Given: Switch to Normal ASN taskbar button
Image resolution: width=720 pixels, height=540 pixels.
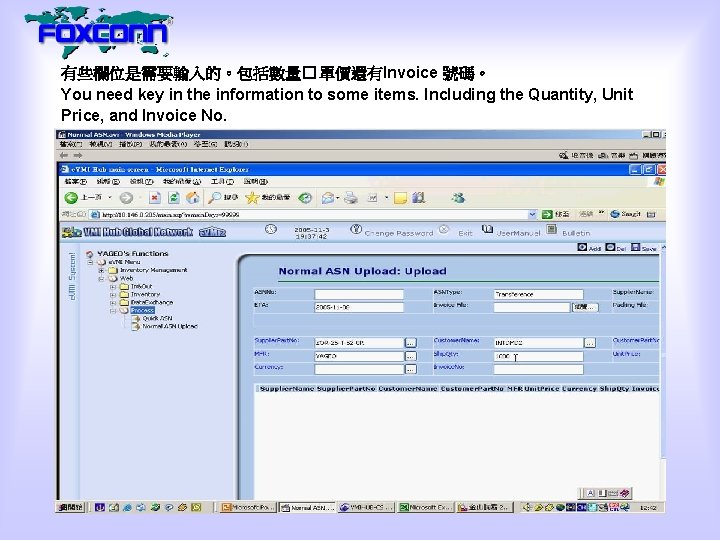Looking at the screenshot, I should point(308,507).
